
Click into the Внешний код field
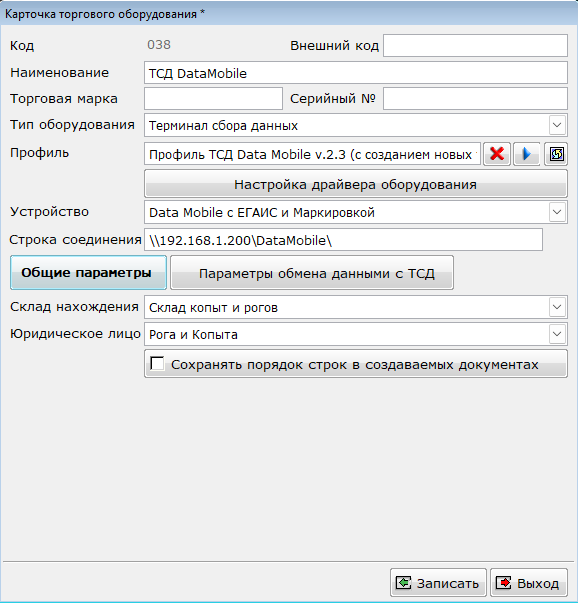pos(475,45)
